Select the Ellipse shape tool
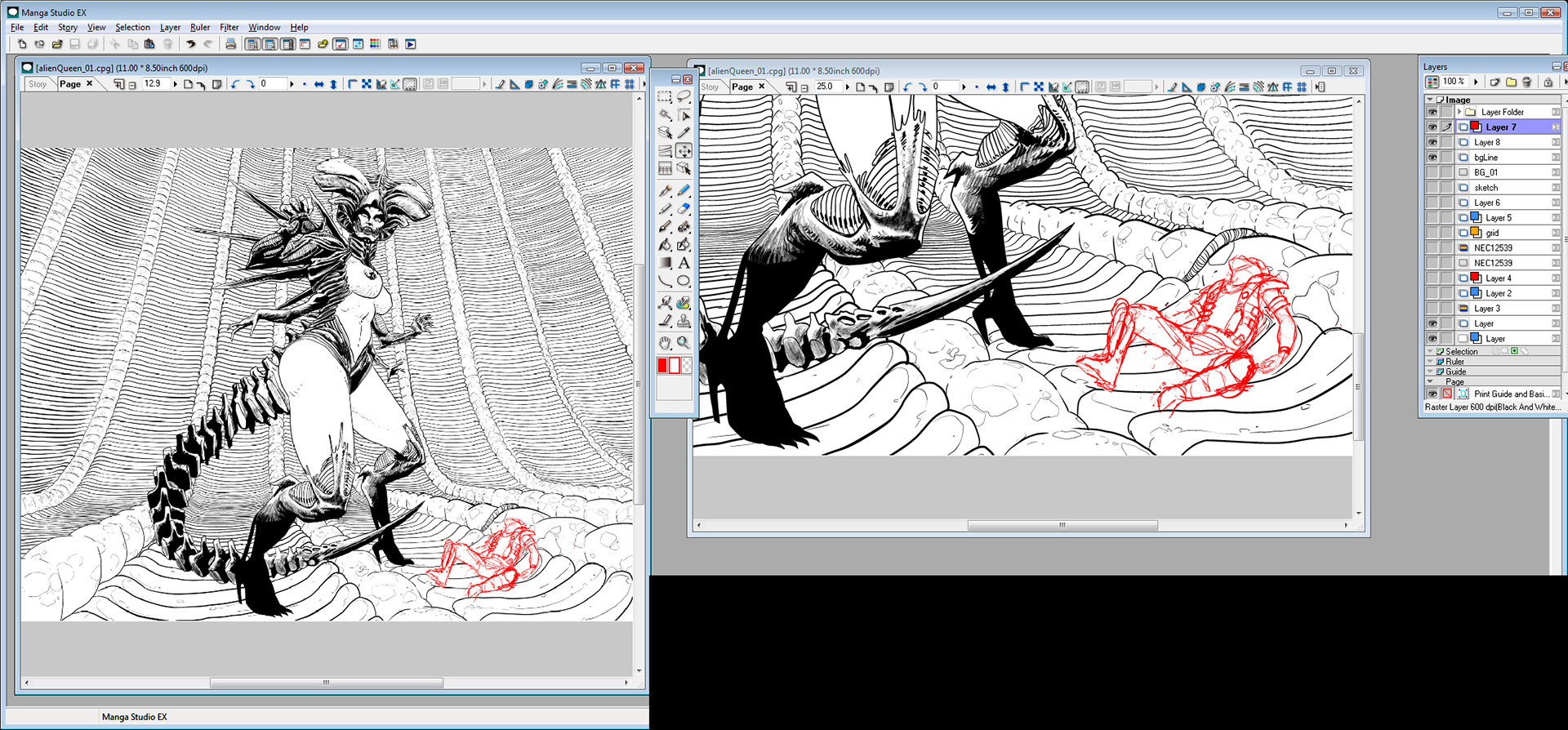The image size is (1568, 730). [684, 280]
